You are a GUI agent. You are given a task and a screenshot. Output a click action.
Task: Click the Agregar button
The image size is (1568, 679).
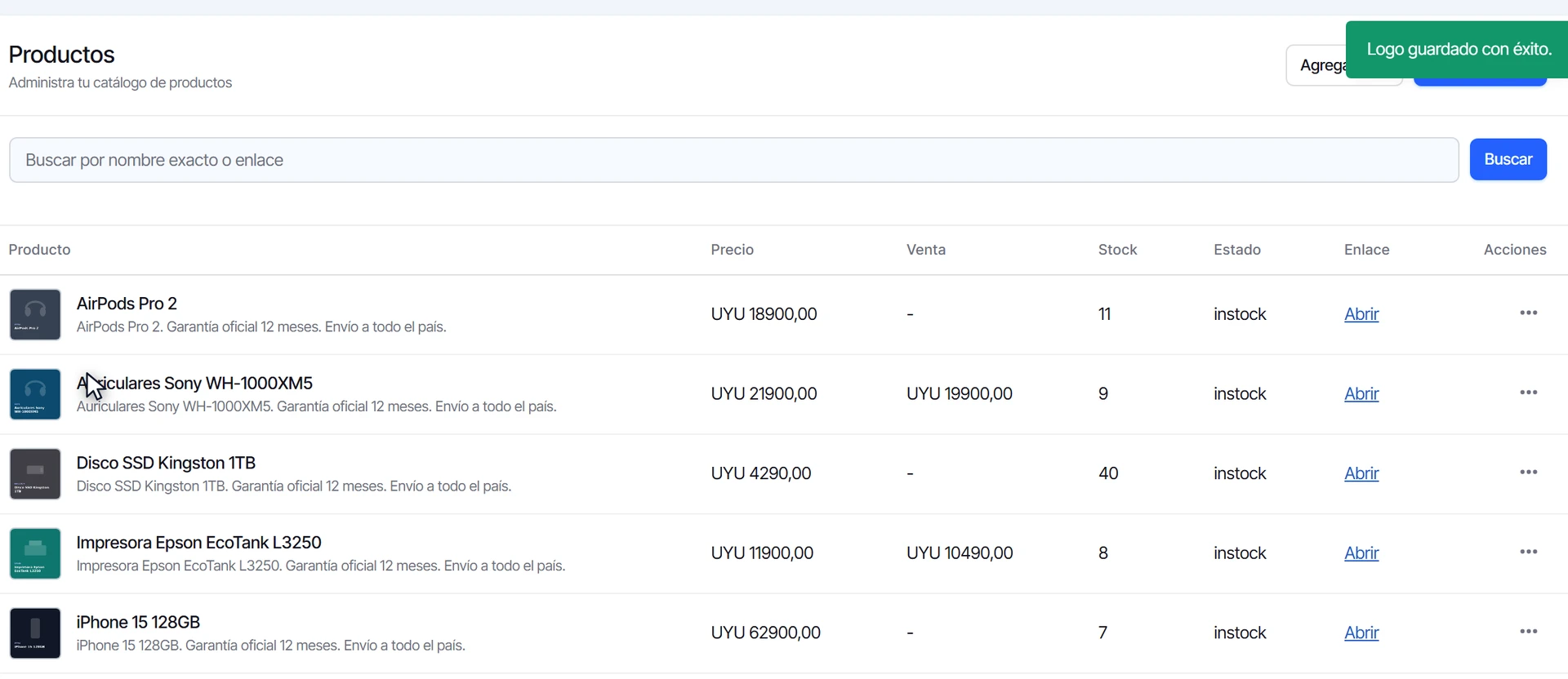pyautogui.click(x=1316, y=65)
